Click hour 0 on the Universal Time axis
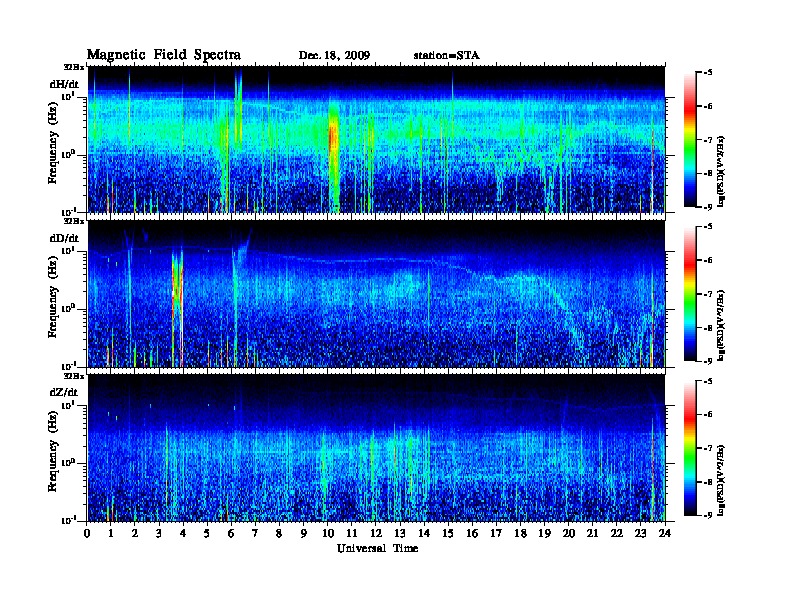 point(87,533)
